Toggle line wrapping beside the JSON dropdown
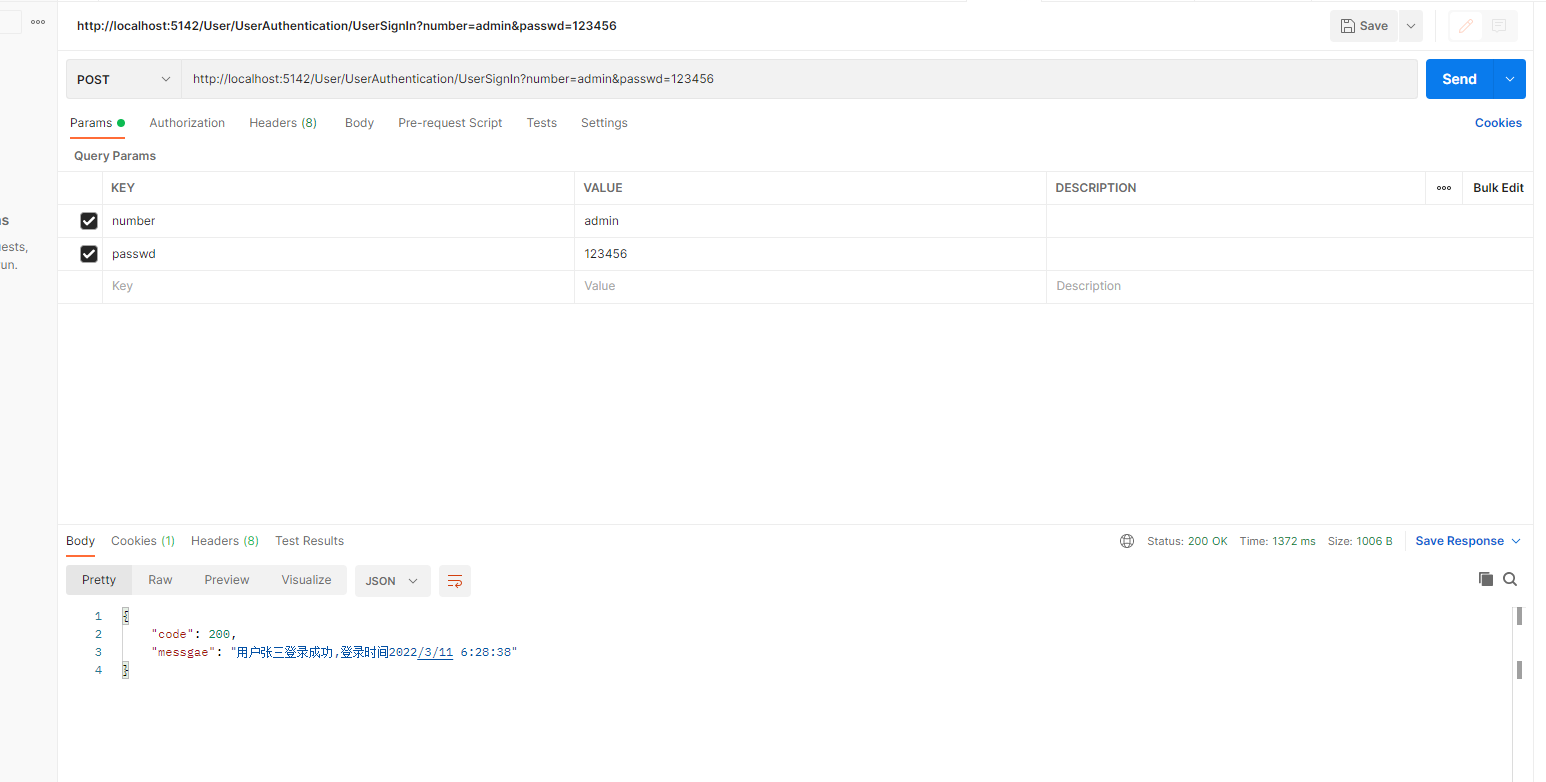1546x782 pixels. [x=455, y=580]
